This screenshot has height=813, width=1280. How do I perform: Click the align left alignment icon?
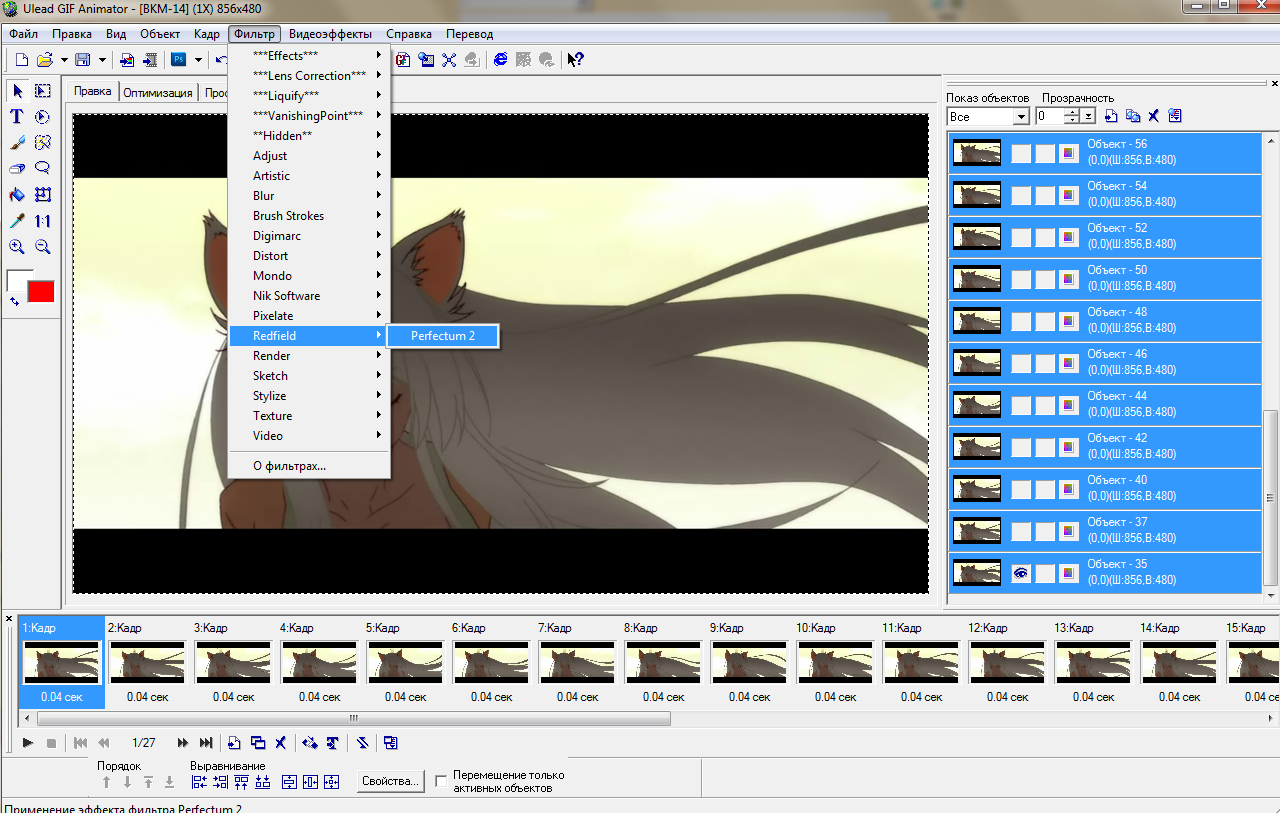click(199, 782)
